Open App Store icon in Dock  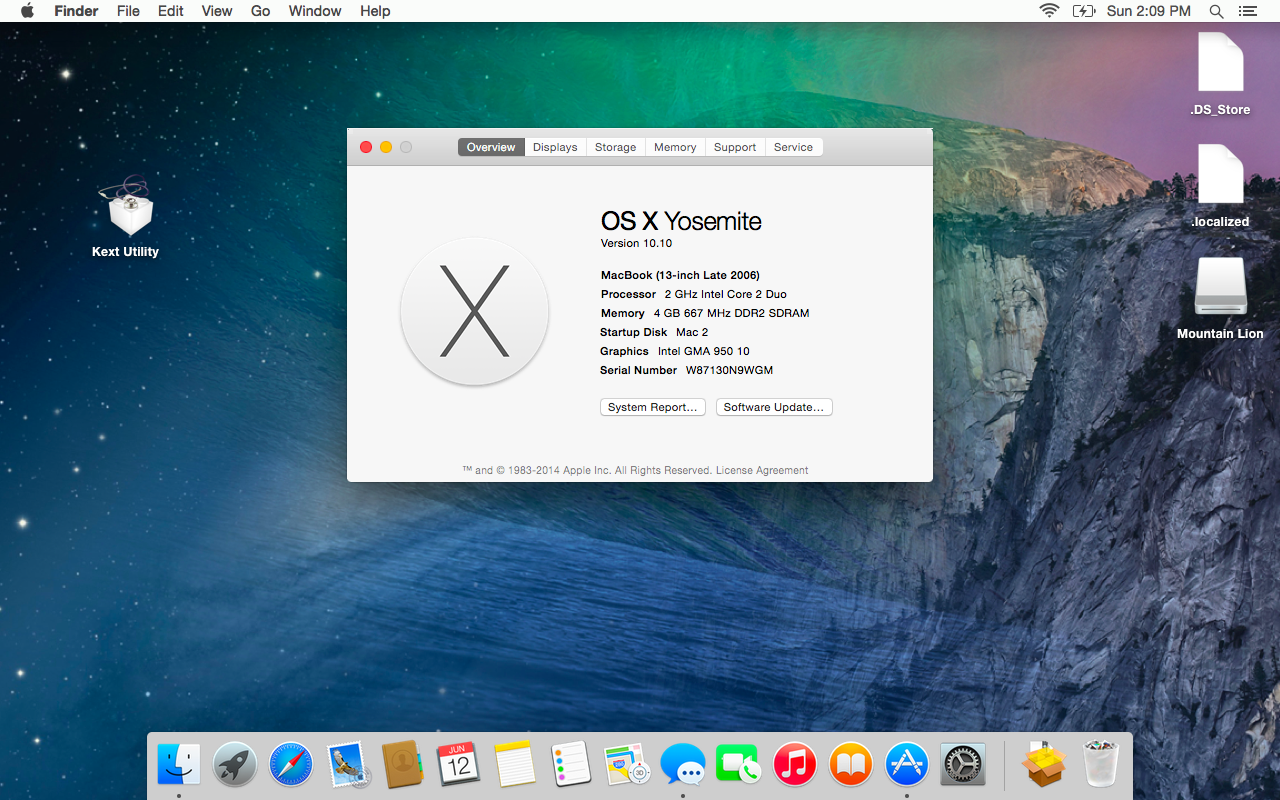[907, 765]
